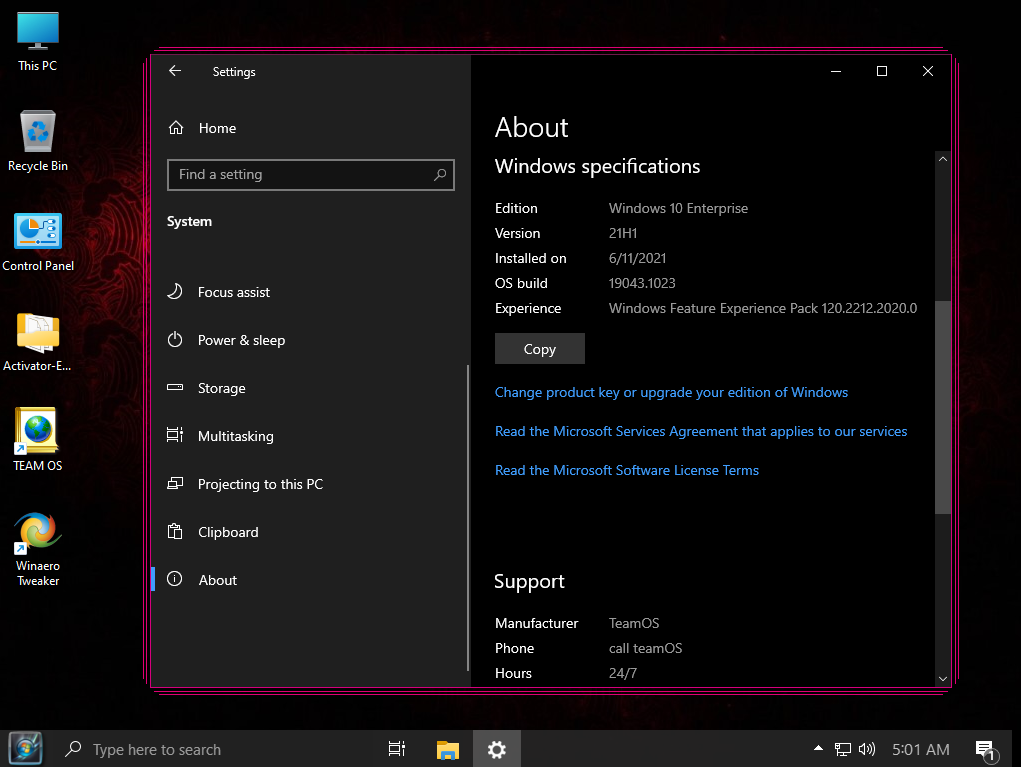This screenshot has width=1021, height=767.
Task: Click the Windows specifications heading
Action: (597, 166)
